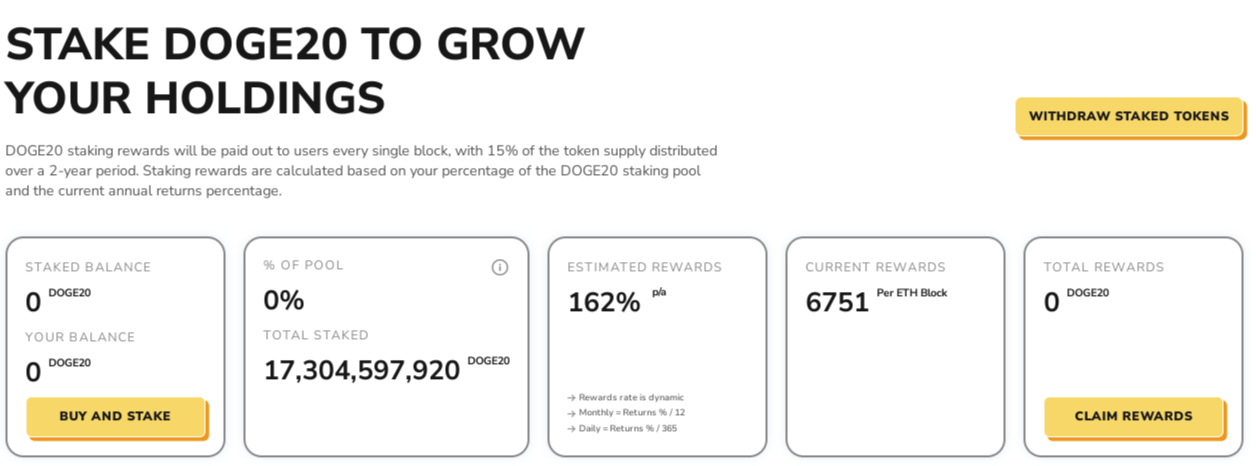Click the Claim Rewards button
Screen dimensions: 1256x466
coord(1134,416)
